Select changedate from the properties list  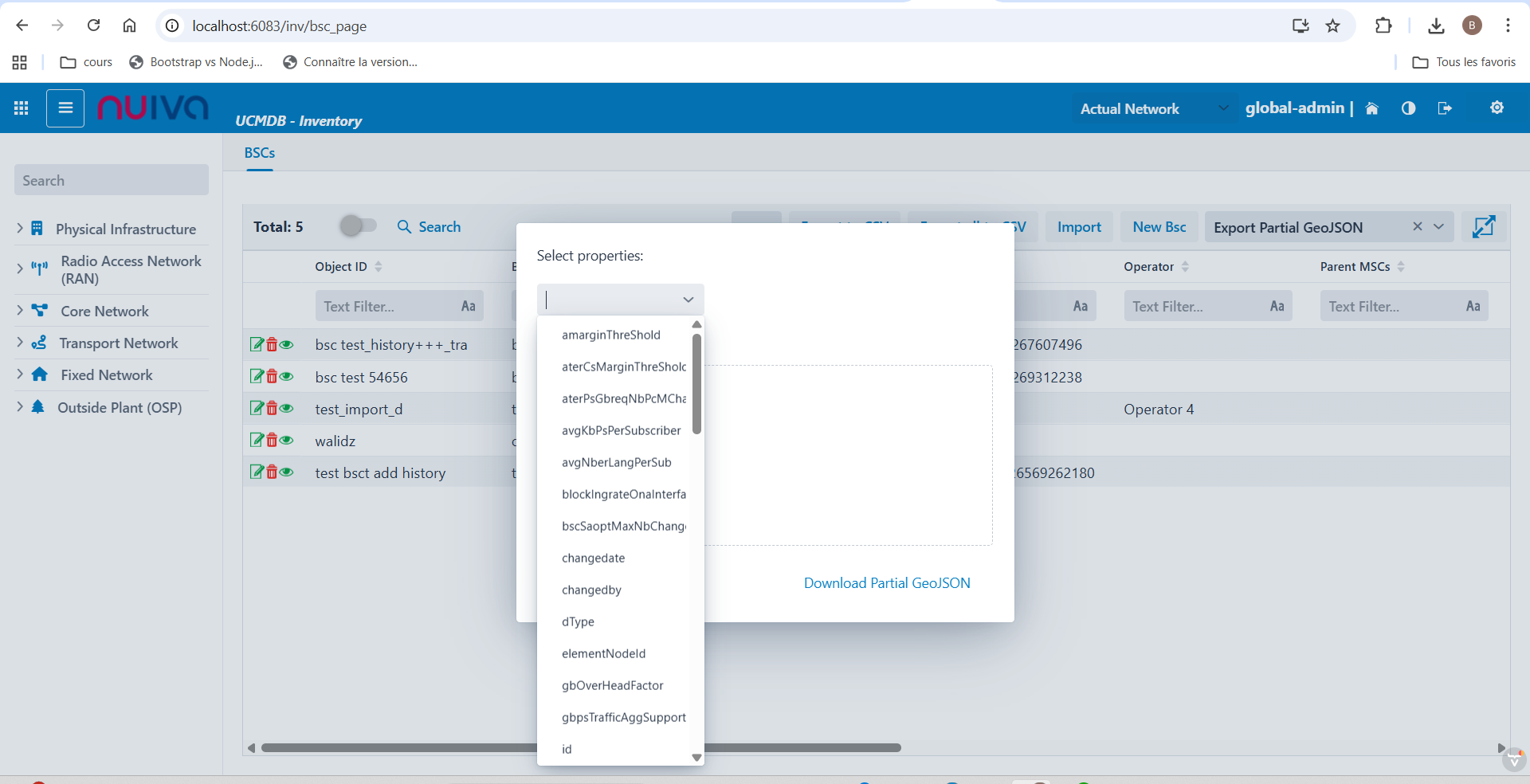click(x=594, y=558)
